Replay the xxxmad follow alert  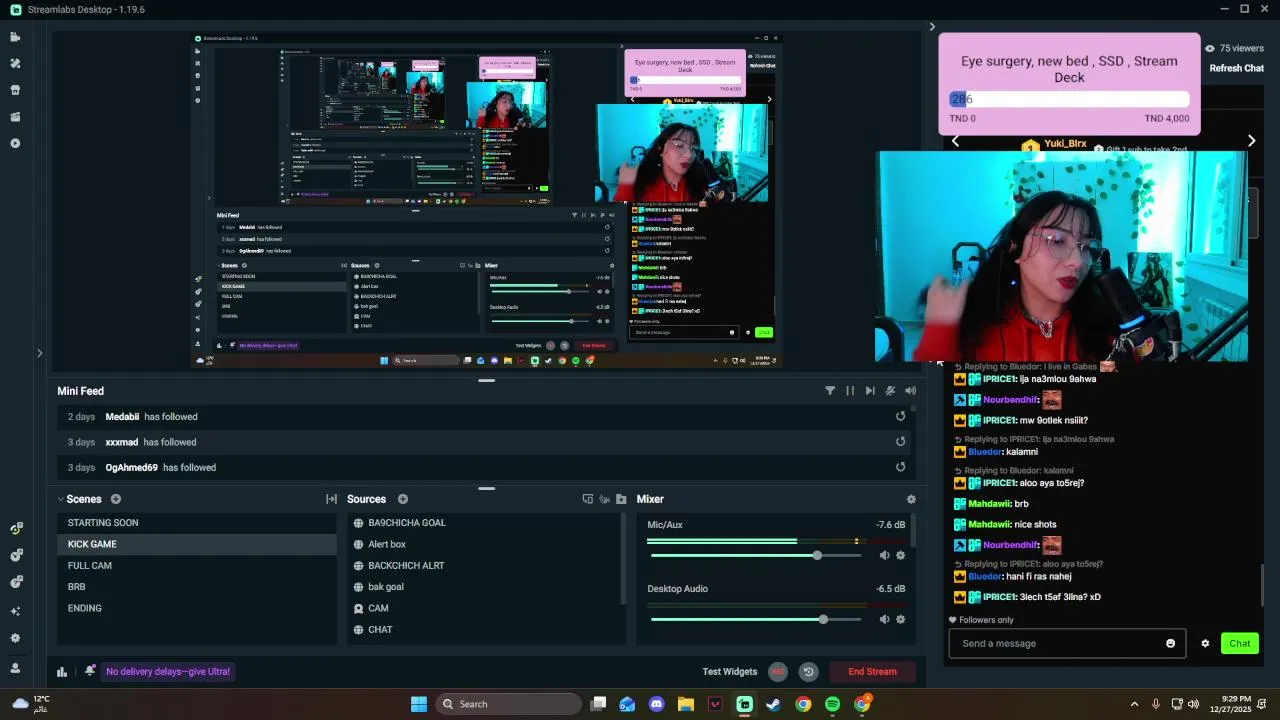(x=900, y=442)
